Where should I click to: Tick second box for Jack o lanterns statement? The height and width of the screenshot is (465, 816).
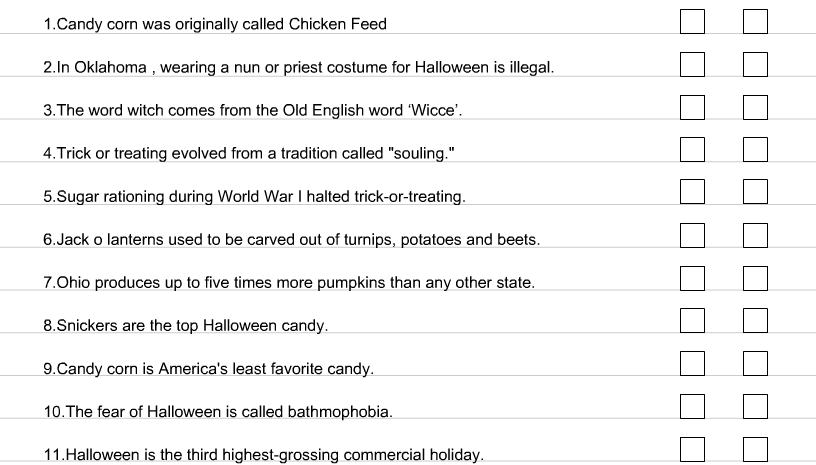(x=755, y=236)
